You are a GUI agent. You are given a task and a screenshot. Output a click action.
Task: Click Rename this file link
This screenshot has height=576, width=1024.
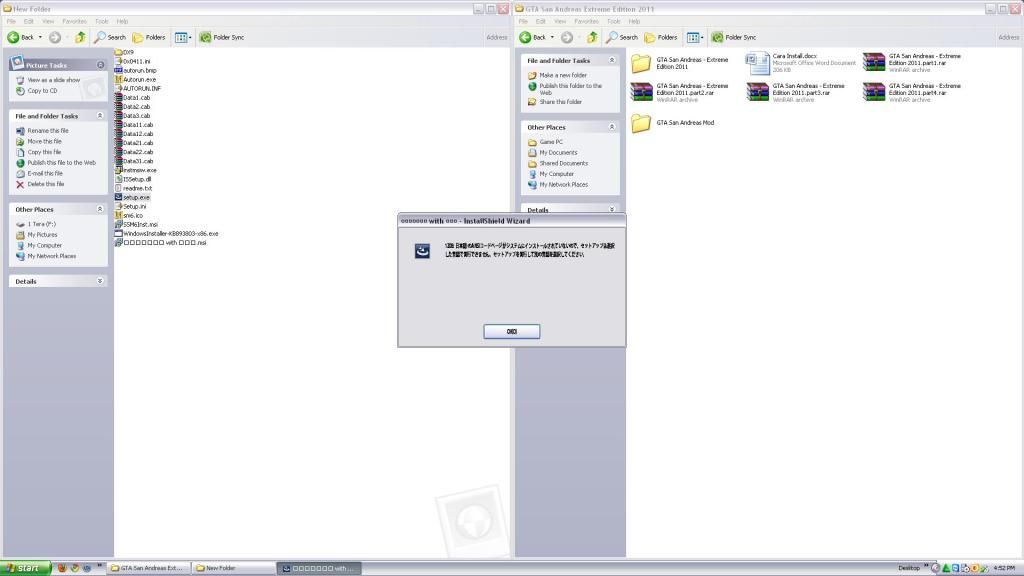(x=48, y=131)
